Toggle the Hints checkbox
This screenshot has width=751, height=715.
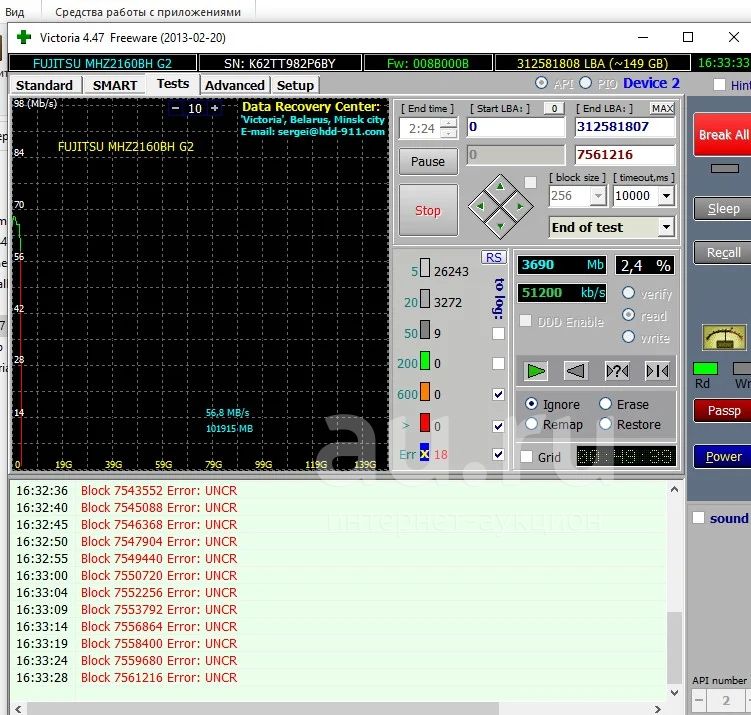pyautogui.click(x=719, y=85)
